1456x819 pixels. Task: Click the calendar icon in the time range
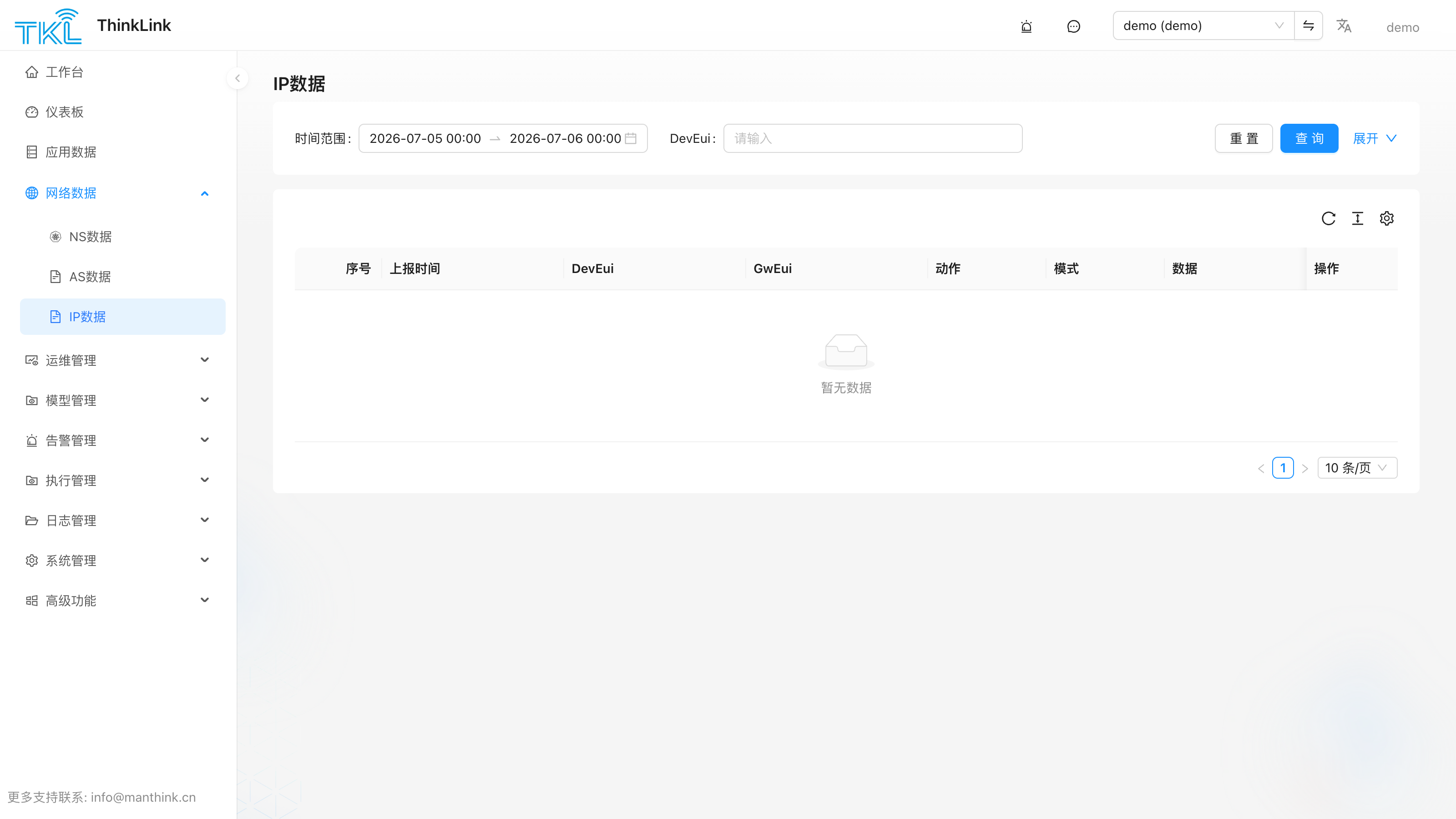631,138
